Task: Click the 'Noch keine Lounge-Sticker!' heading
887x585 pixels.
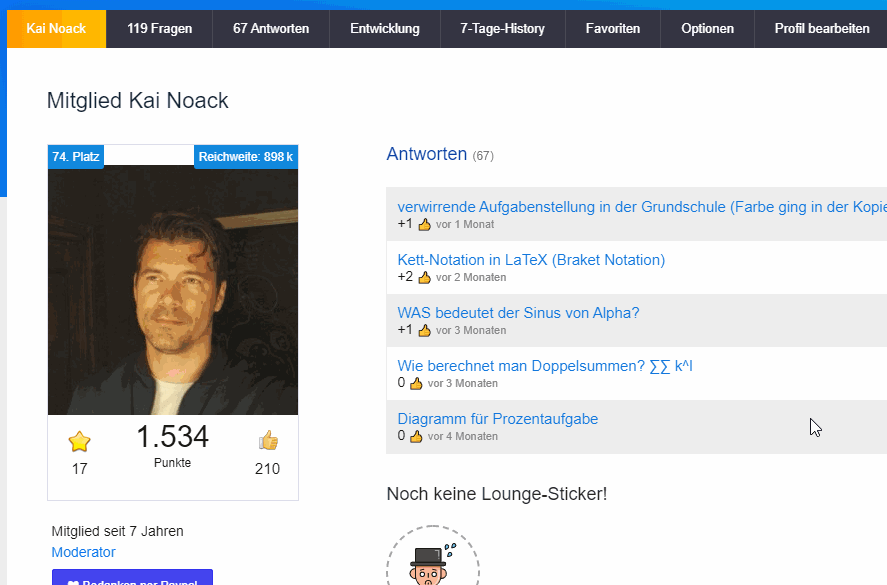Action: (x=497, y=494)
